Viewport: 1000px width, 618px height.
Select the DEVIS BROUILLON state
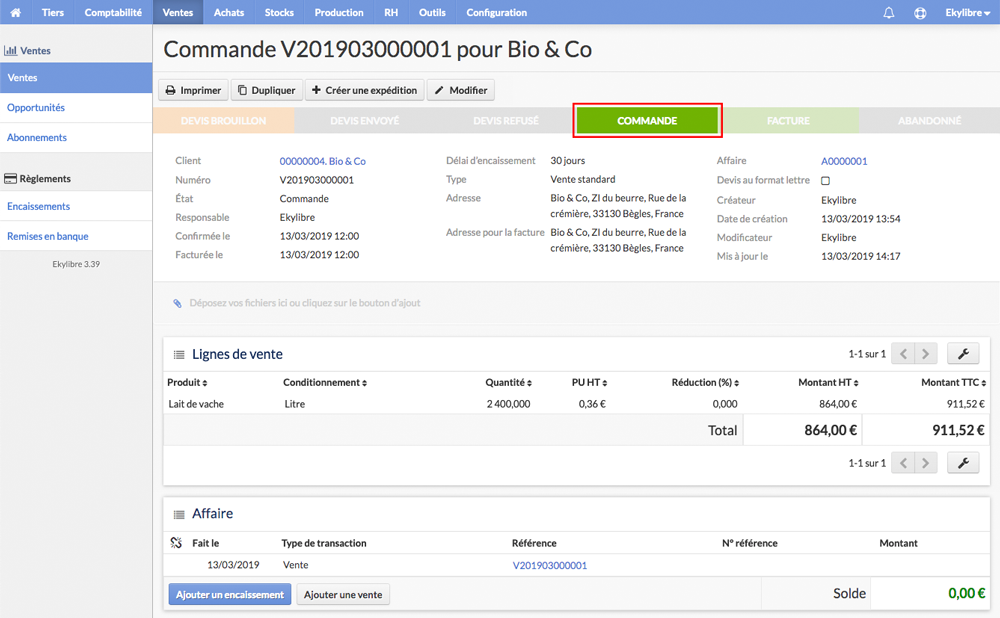tap(223, 121)
